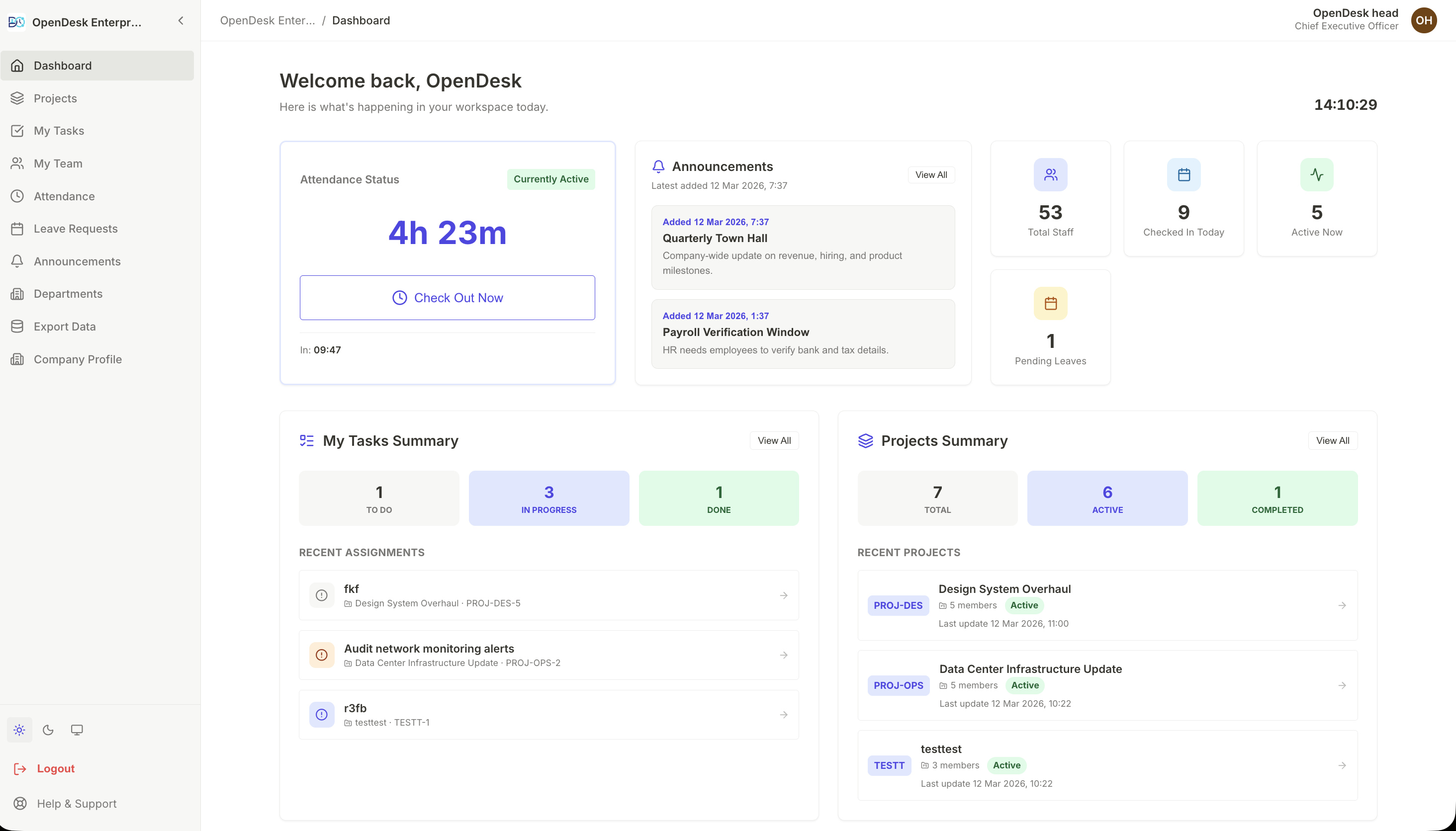Go to Projects in the sidebar
Screen dimensions: 1456x831
click(97, 98)
